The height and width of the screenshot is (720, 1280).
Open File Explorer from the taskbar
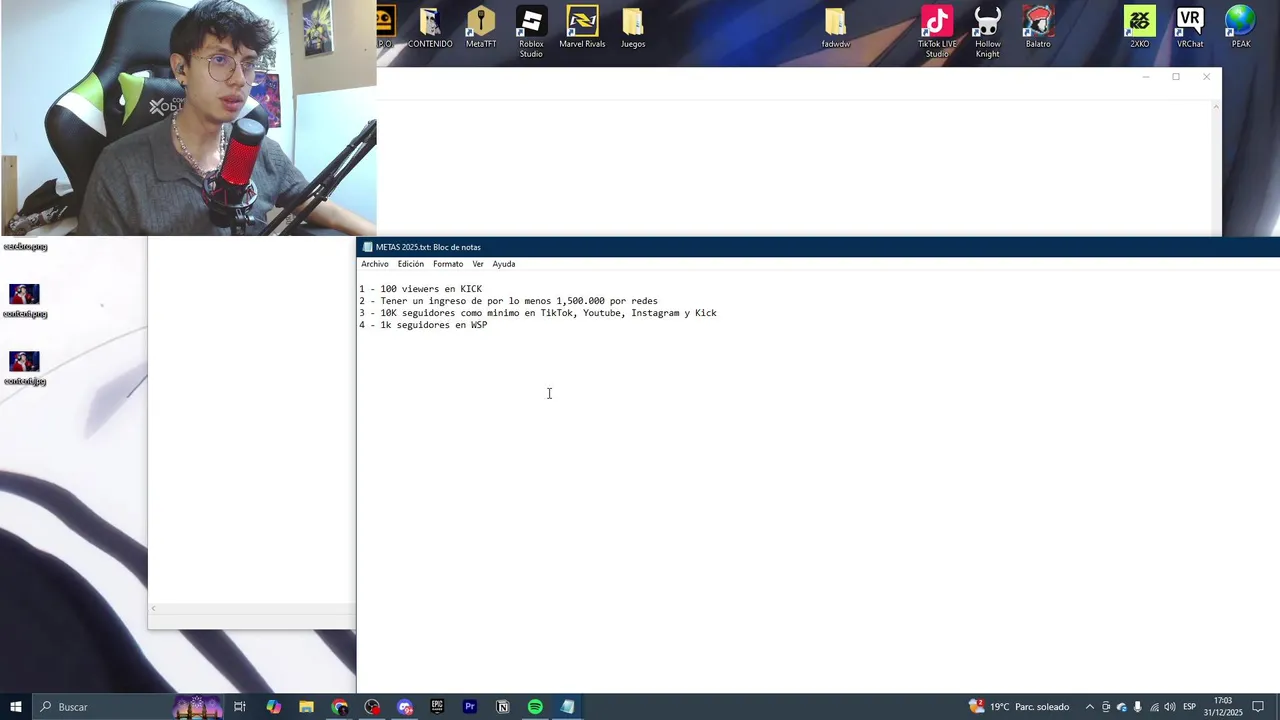306,707
